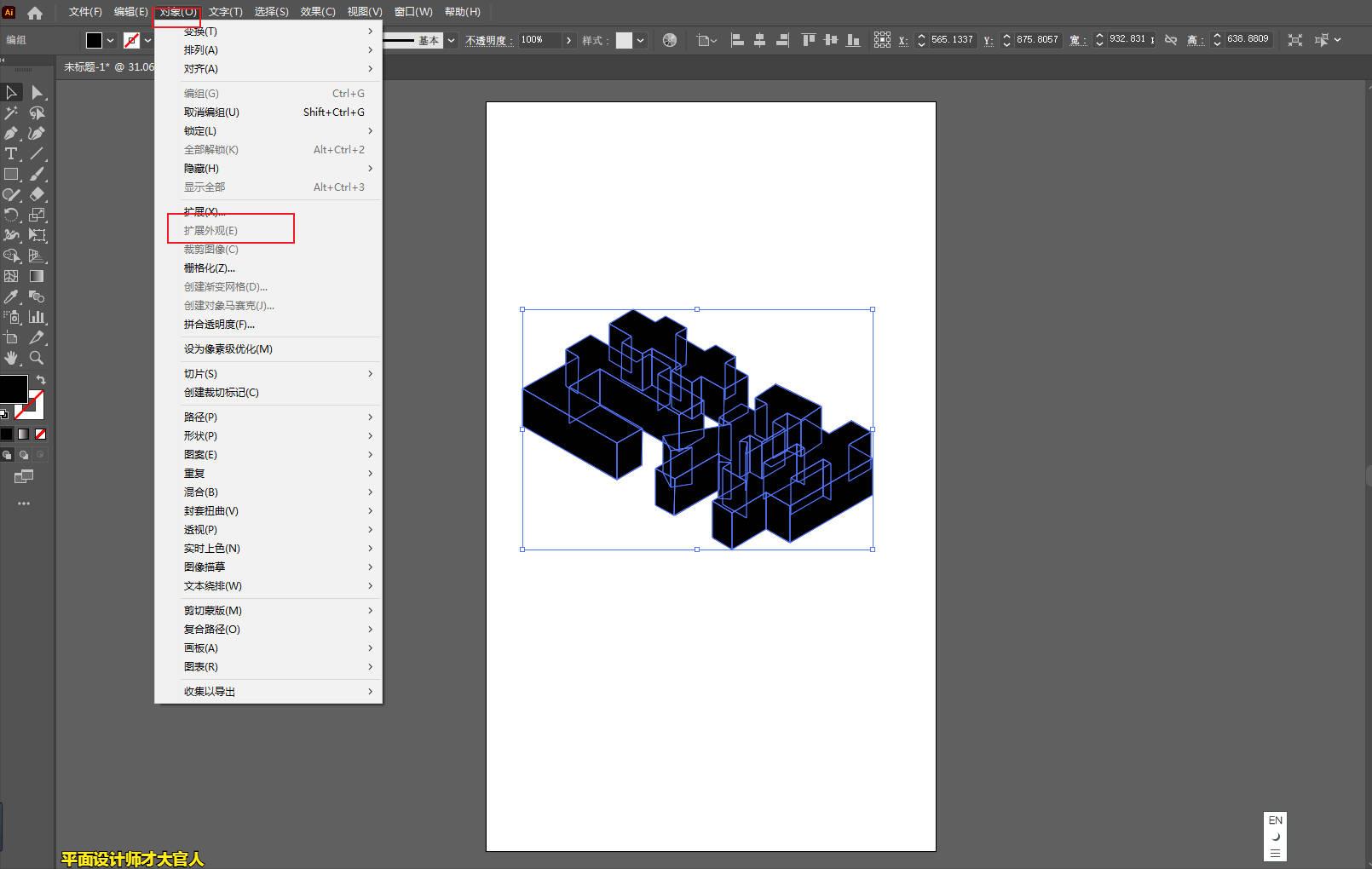Enable Draw Behind mode
1372x869 pixels.
[24, 455]
